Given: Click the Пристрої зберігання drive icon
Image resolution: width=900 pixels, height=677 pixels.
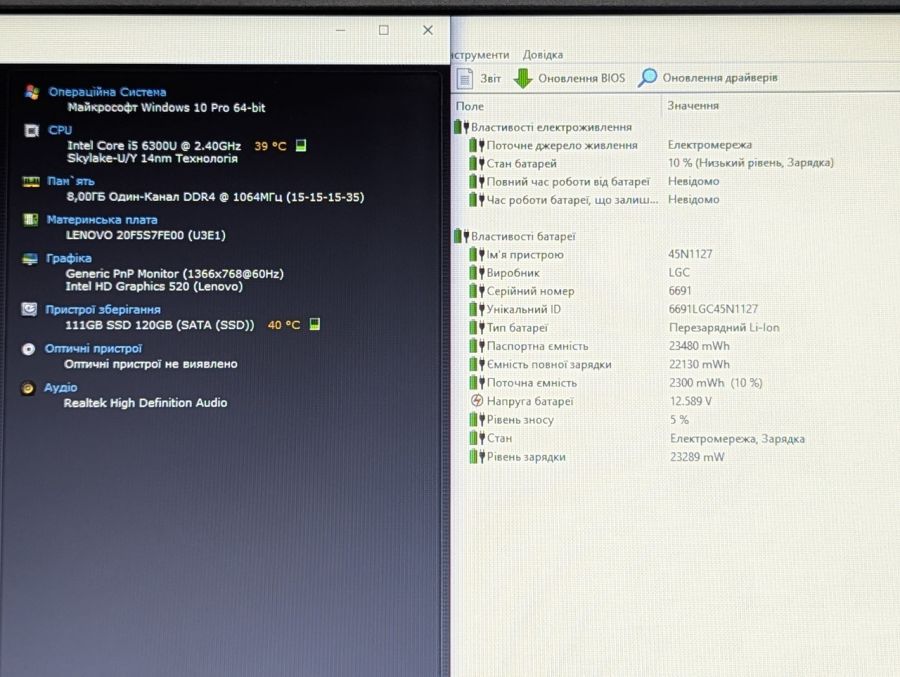Looking at the screenshot, I should pos(29,310).
